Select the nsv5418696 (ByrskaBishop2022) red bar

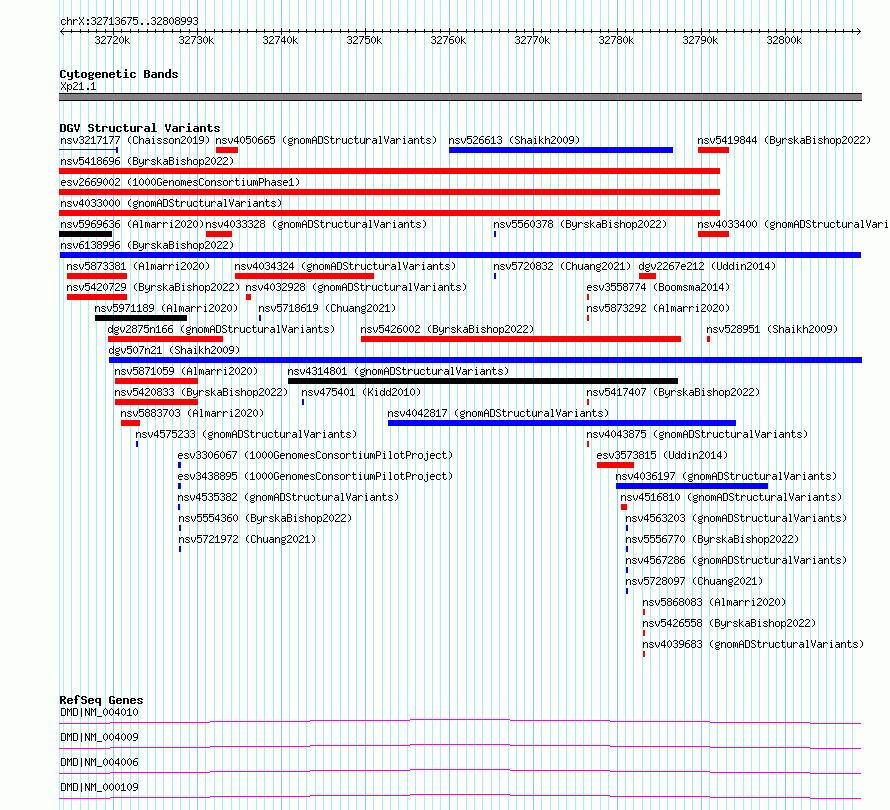389,171
